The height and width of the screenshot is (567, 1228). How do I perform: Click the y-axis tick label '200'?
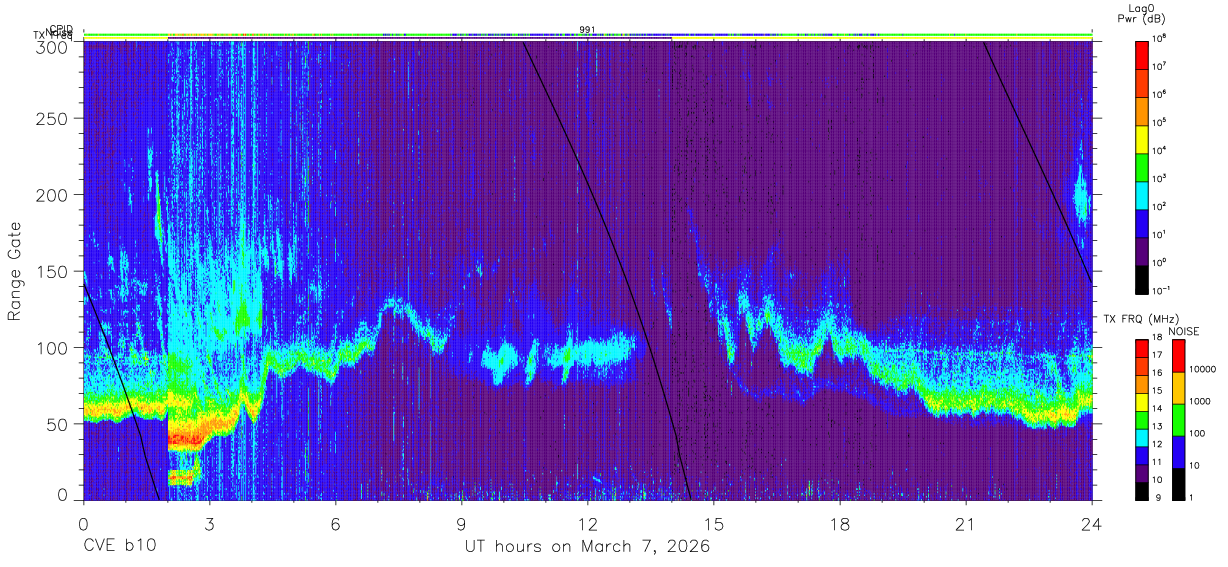coord(52,194)
